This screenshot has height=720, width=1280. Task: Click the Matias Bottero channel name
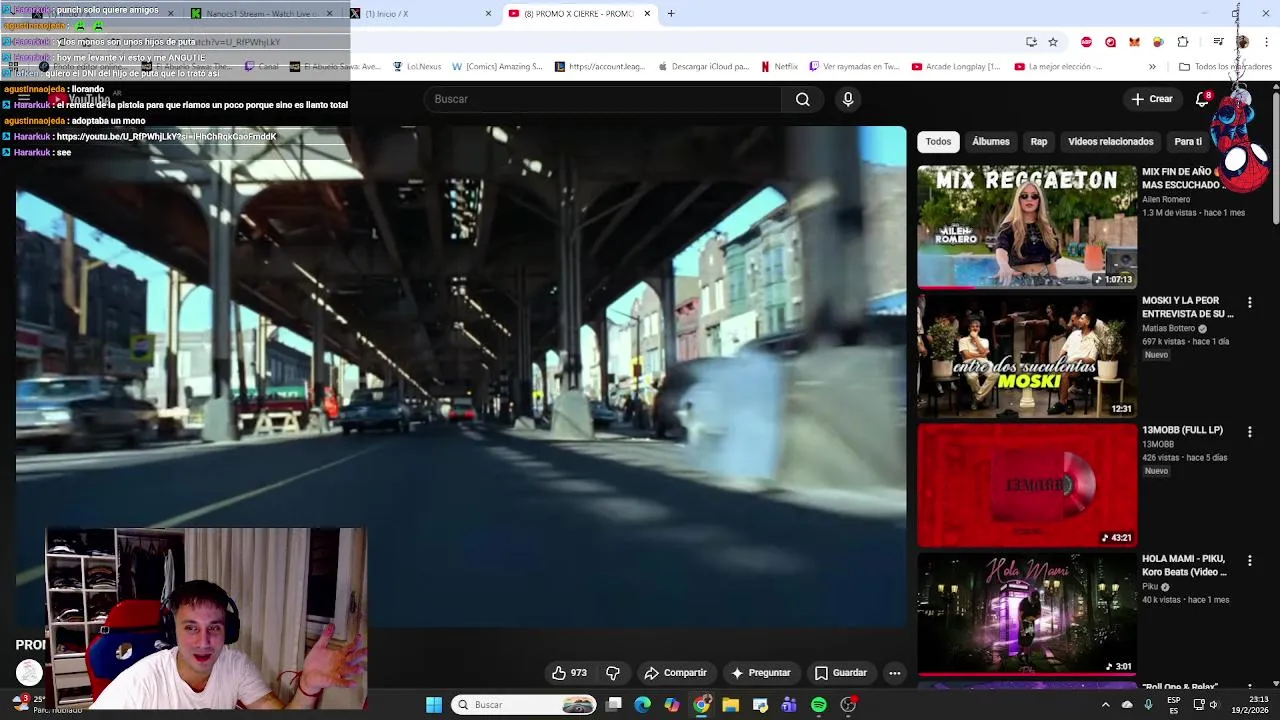[1169, 328]
